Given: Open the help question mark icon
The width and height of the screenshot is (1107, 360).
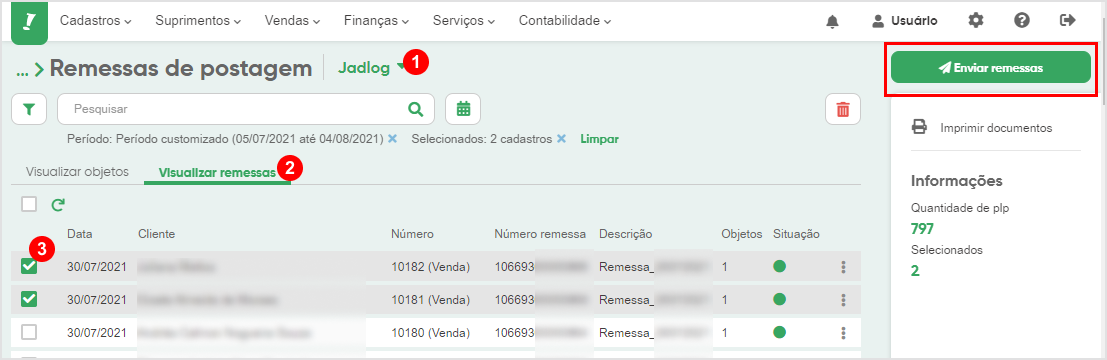Looking at the screenshot, I should click(x=1022, y=20).
